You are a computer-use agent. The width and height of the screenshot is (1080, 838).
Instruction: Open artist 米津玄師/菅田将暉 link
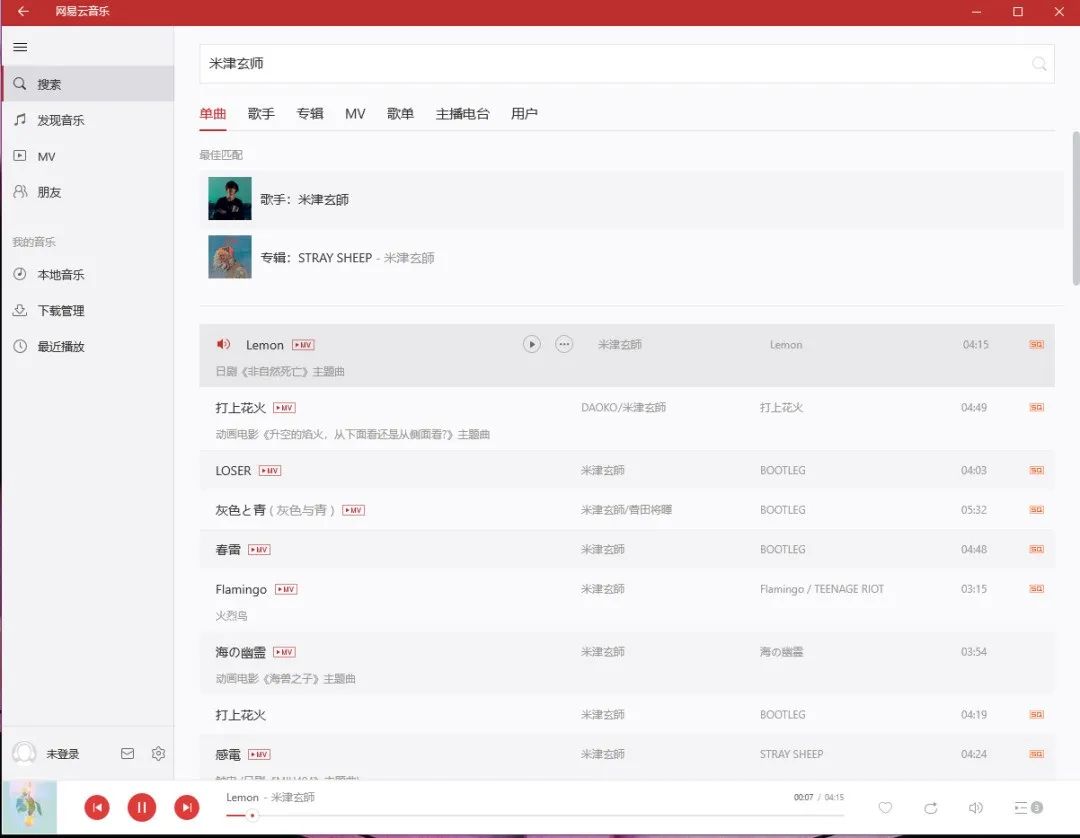click(626, 510)
